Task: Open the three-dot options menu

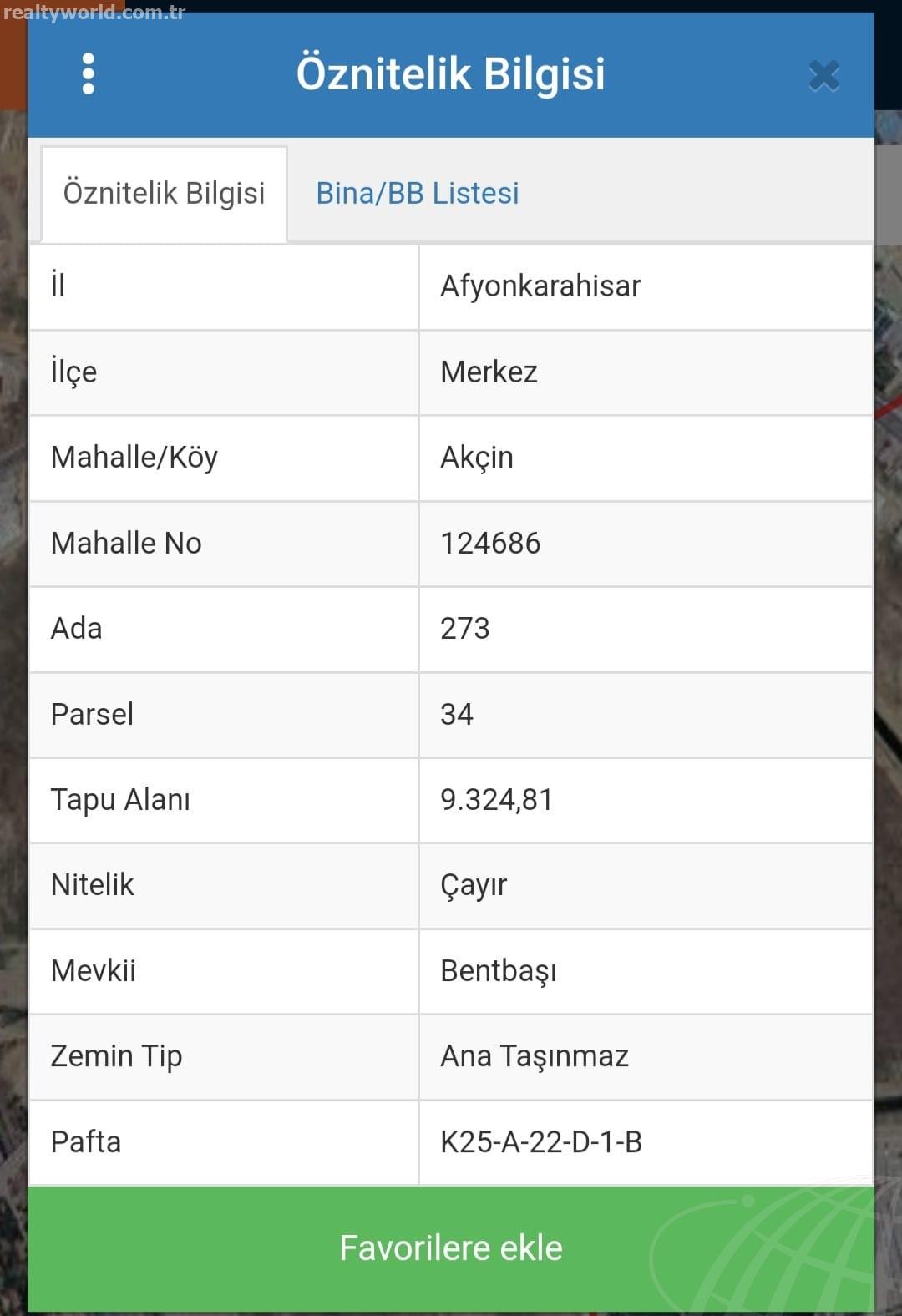Action: [89, 74]
